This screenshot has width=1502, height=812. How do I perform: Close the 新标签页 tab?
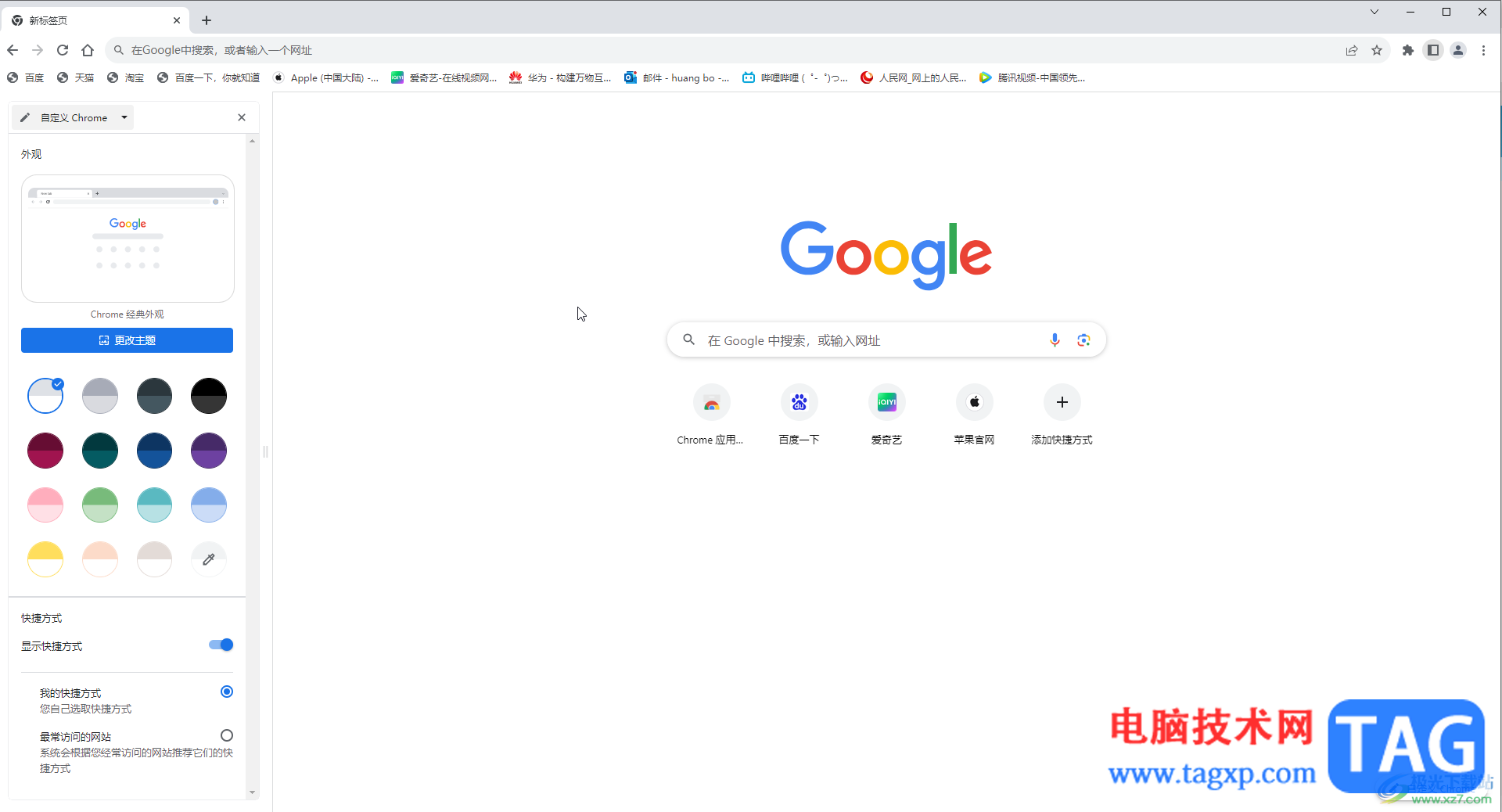point(177,20)
